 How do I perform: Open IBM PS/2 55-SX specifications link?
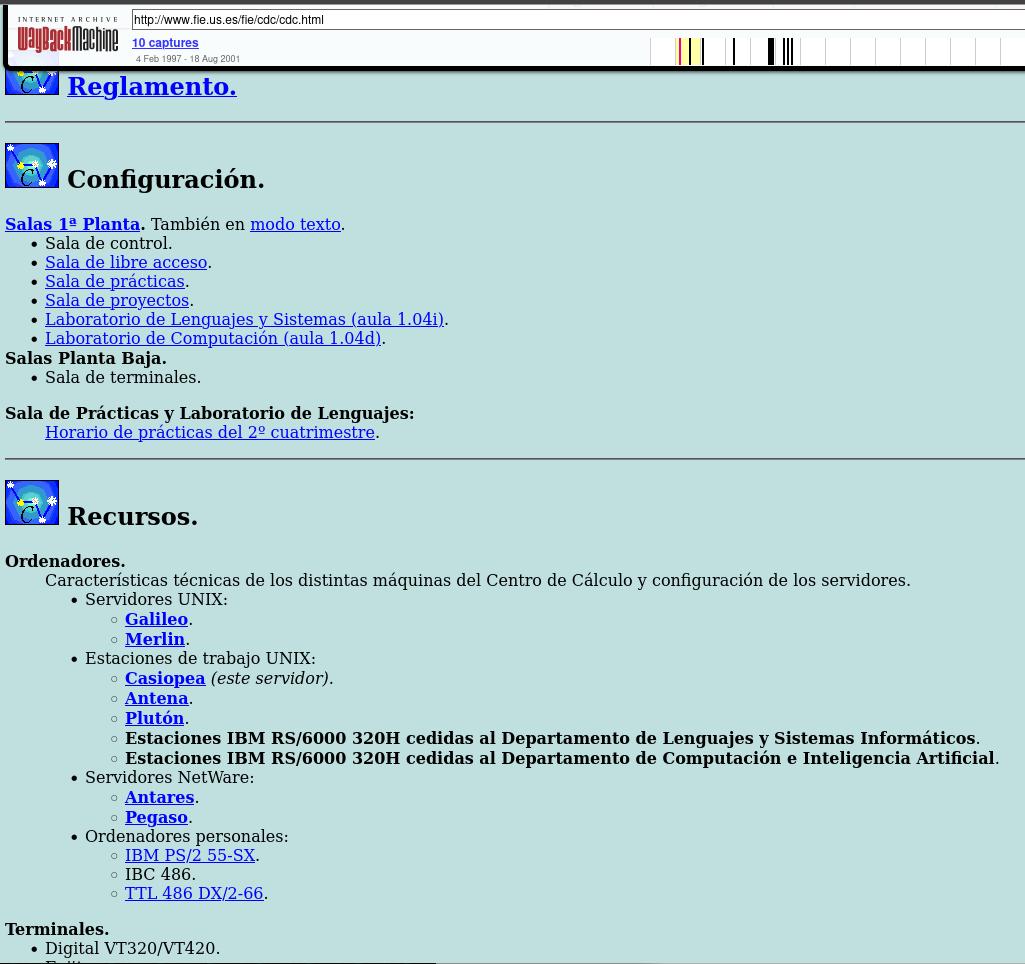click(190, 855)
